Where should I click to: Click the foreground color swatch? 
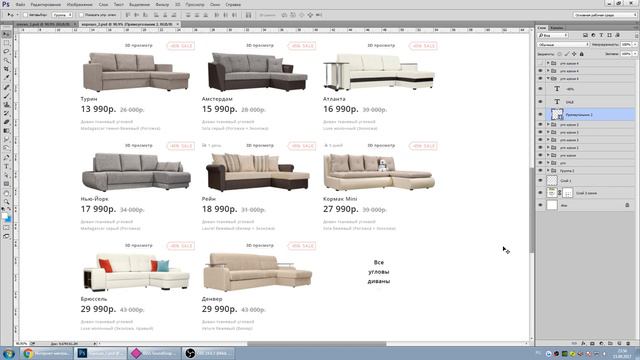point(4,216)
